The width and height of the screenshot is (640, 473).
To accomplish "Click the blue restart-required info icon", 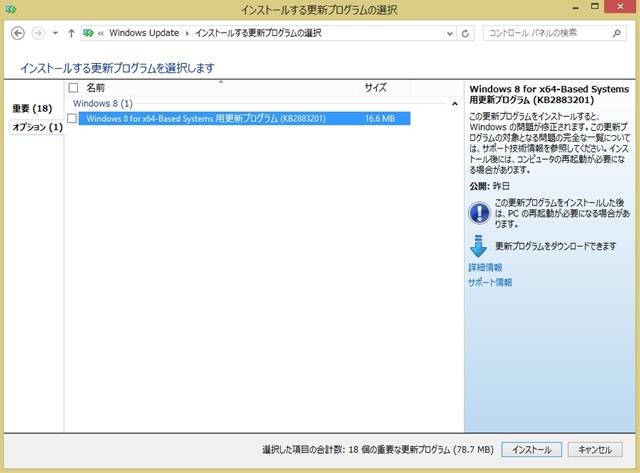I will click(479, 213).
